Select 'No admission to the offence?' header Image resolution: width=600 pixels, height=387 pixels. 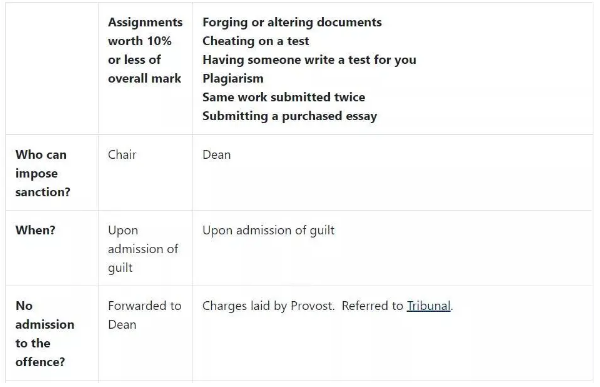pos(45,333)
